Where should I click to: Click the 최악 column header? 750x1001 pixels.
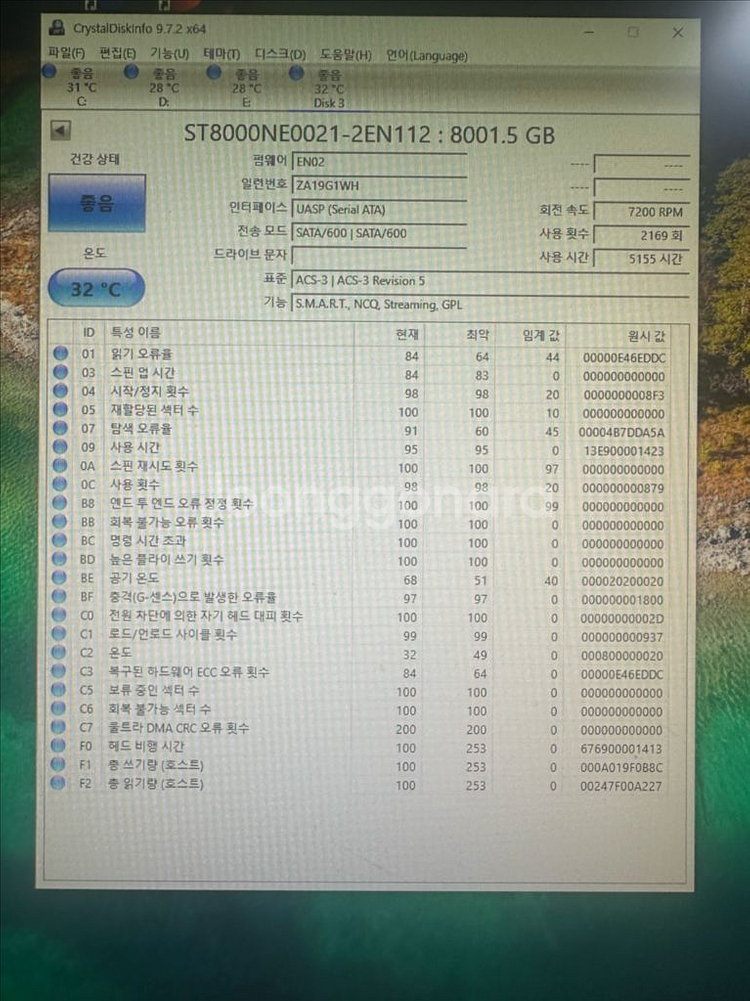click(x=461, y=335)
